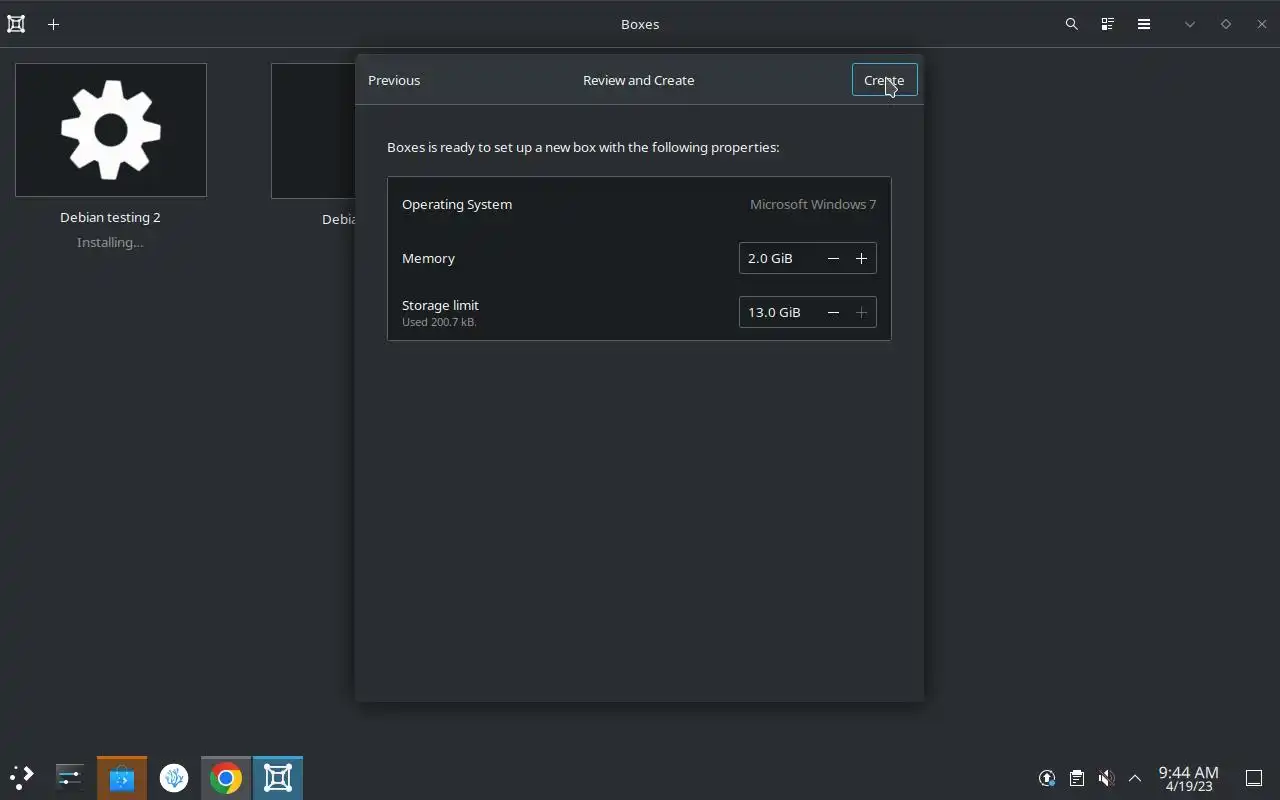
Task: Increase Storage limit with plus button
Action: (x=861, y=312)
